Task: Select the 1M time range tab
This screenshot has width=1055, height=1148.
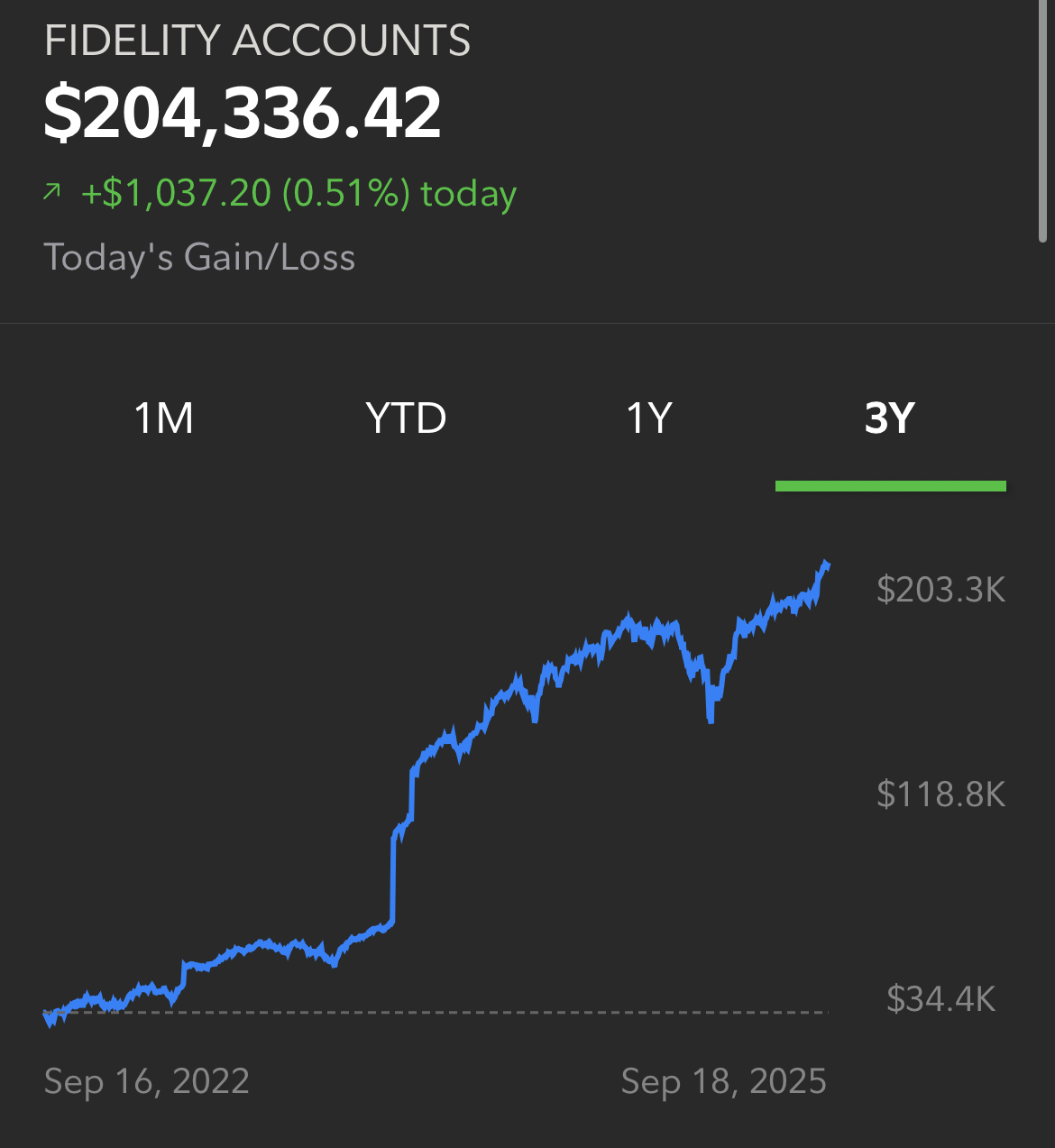Action: click(x=164, y=418)
